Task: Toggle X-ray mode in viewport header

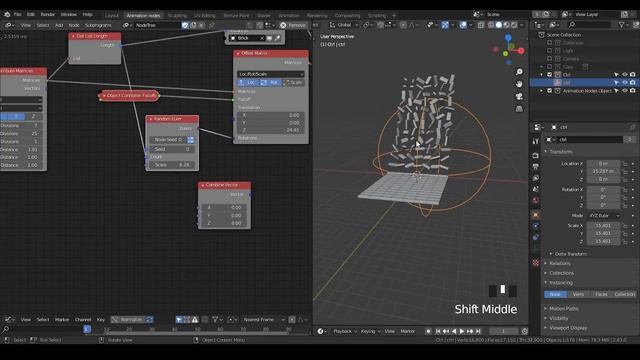Action: [481, 25]
